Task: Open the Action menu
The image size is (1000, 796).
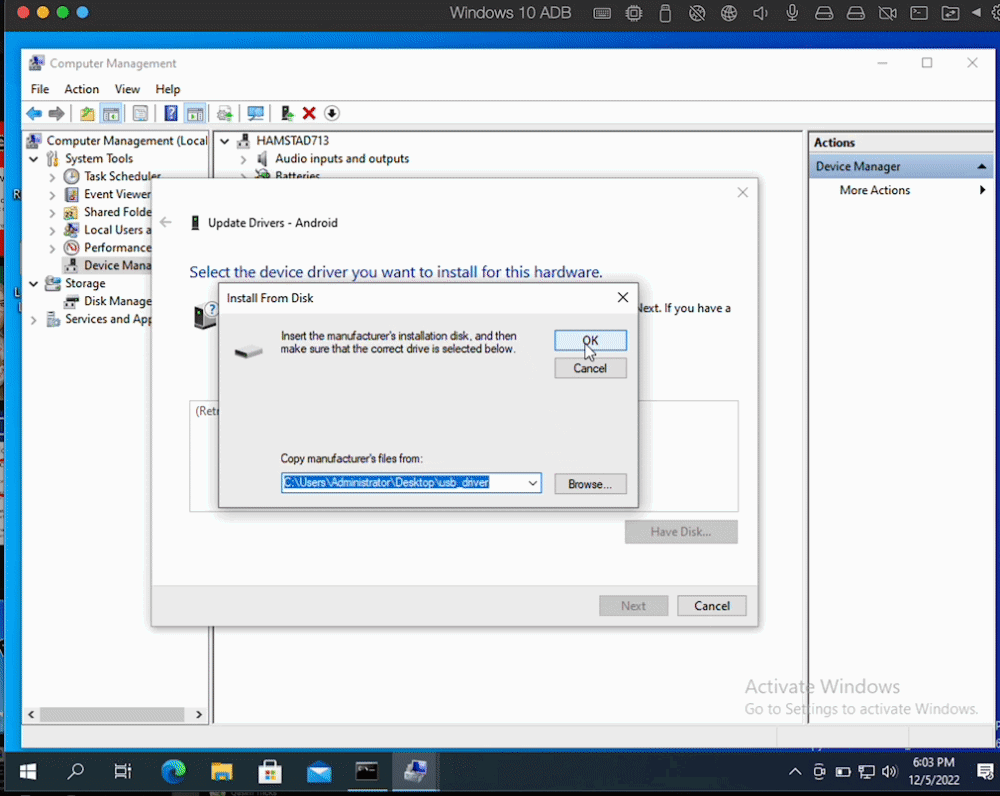Action: tap(82, 89)
